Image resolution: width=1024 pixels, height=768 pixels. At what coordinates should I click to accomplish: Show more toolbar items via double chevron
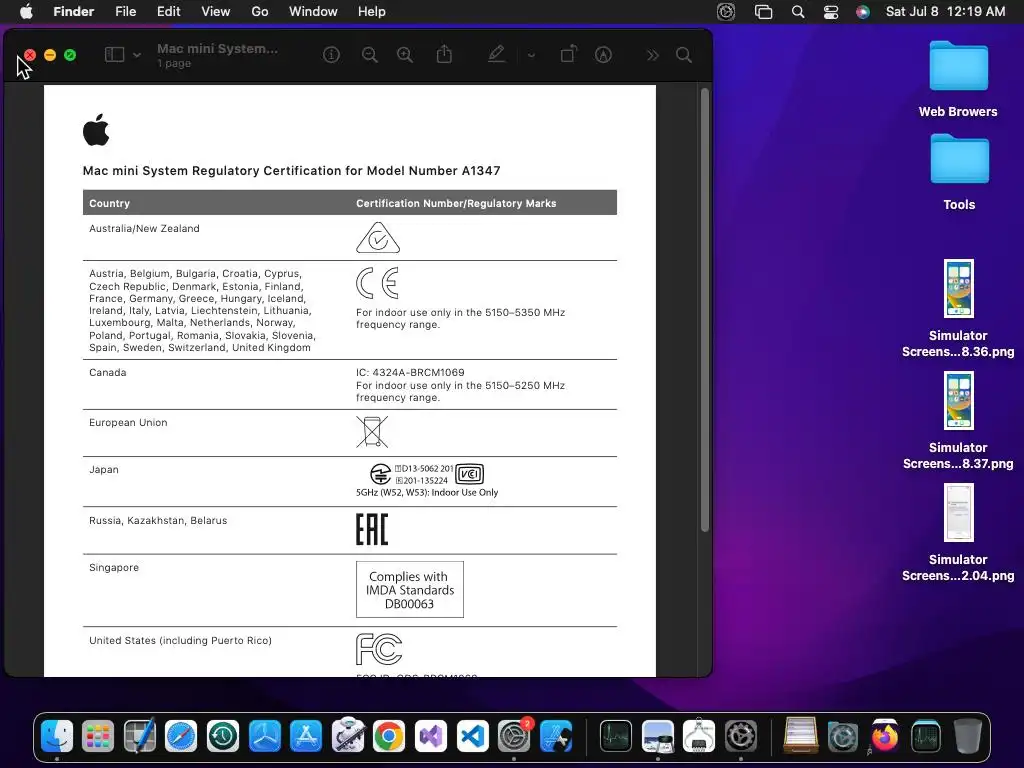point(652,56)
